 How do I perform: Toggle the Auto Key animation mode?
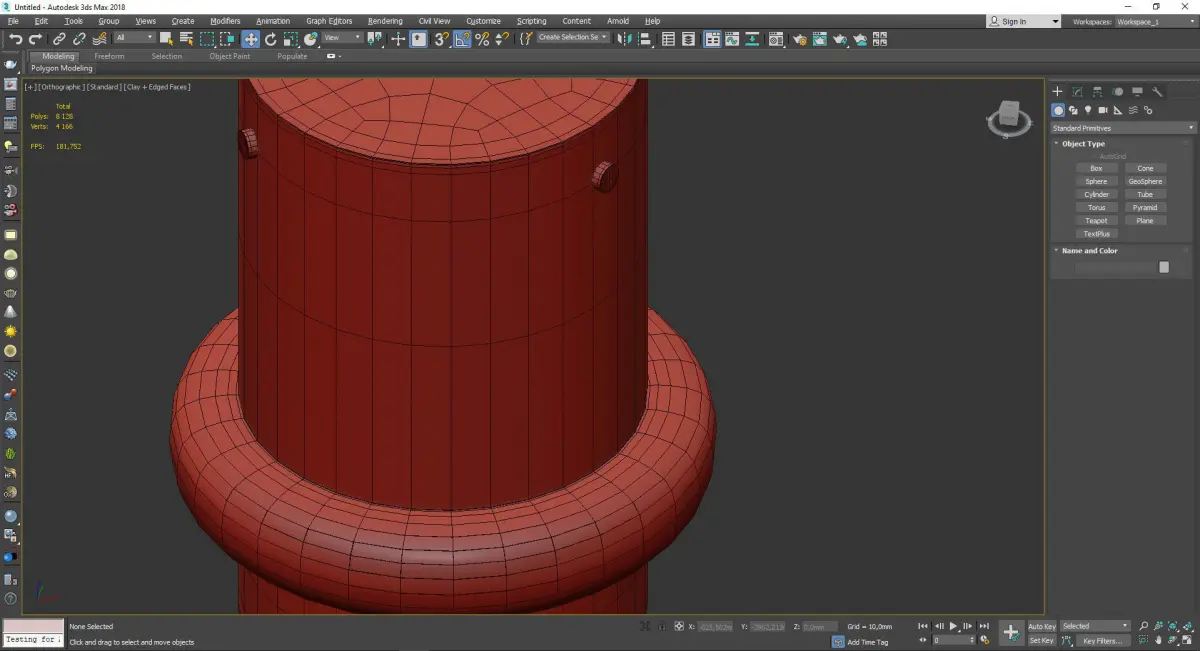pos(1041,626)
